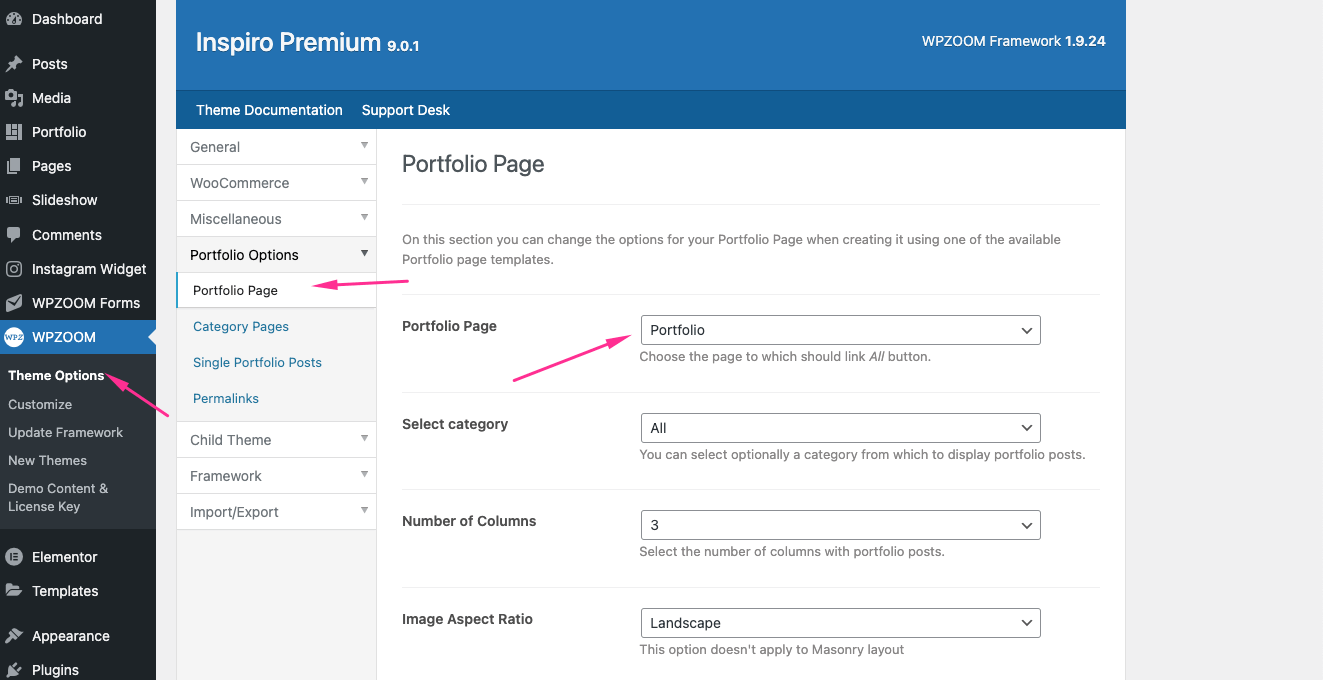Open the Support Desk link

[406, 110]
